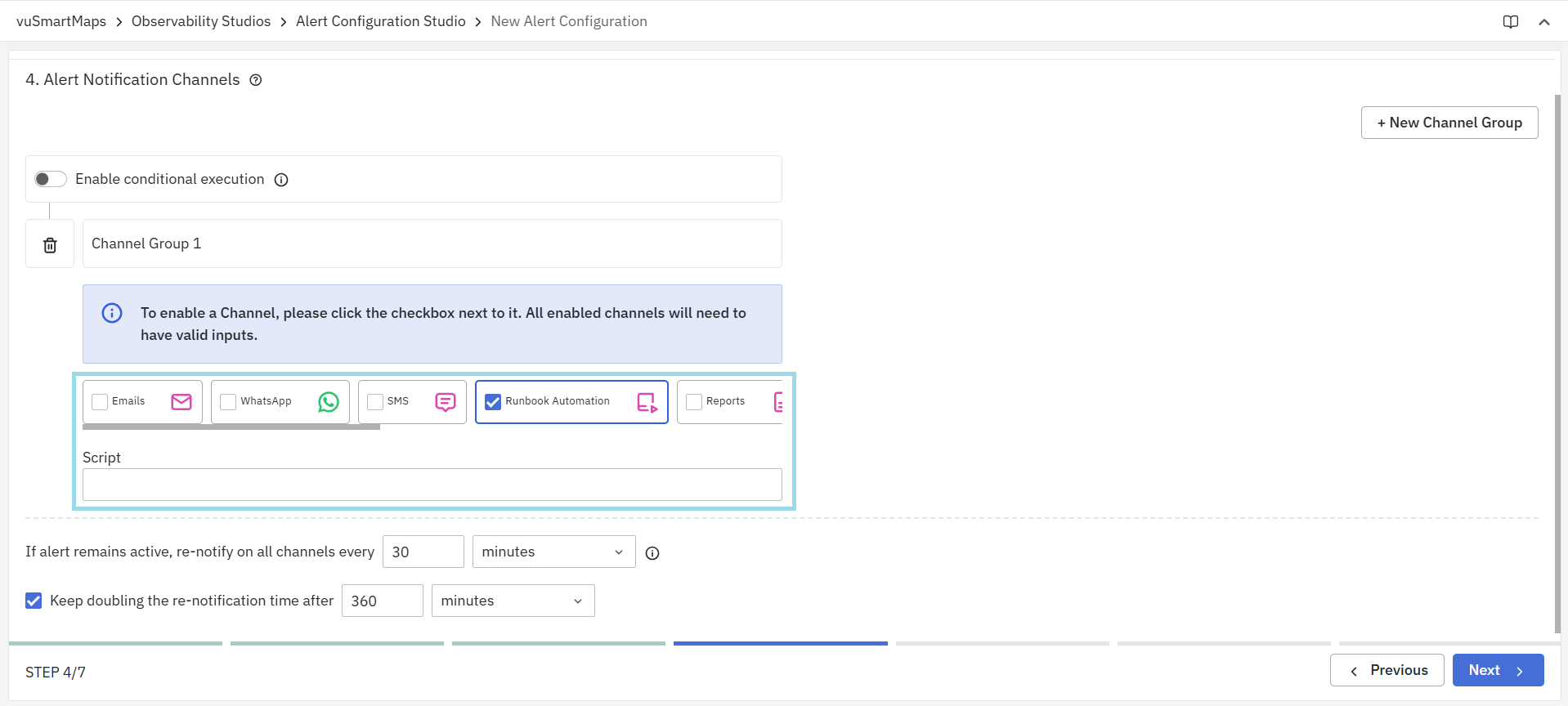
Task: Click info icon next to conditional execution
Action: pos(281,180)
